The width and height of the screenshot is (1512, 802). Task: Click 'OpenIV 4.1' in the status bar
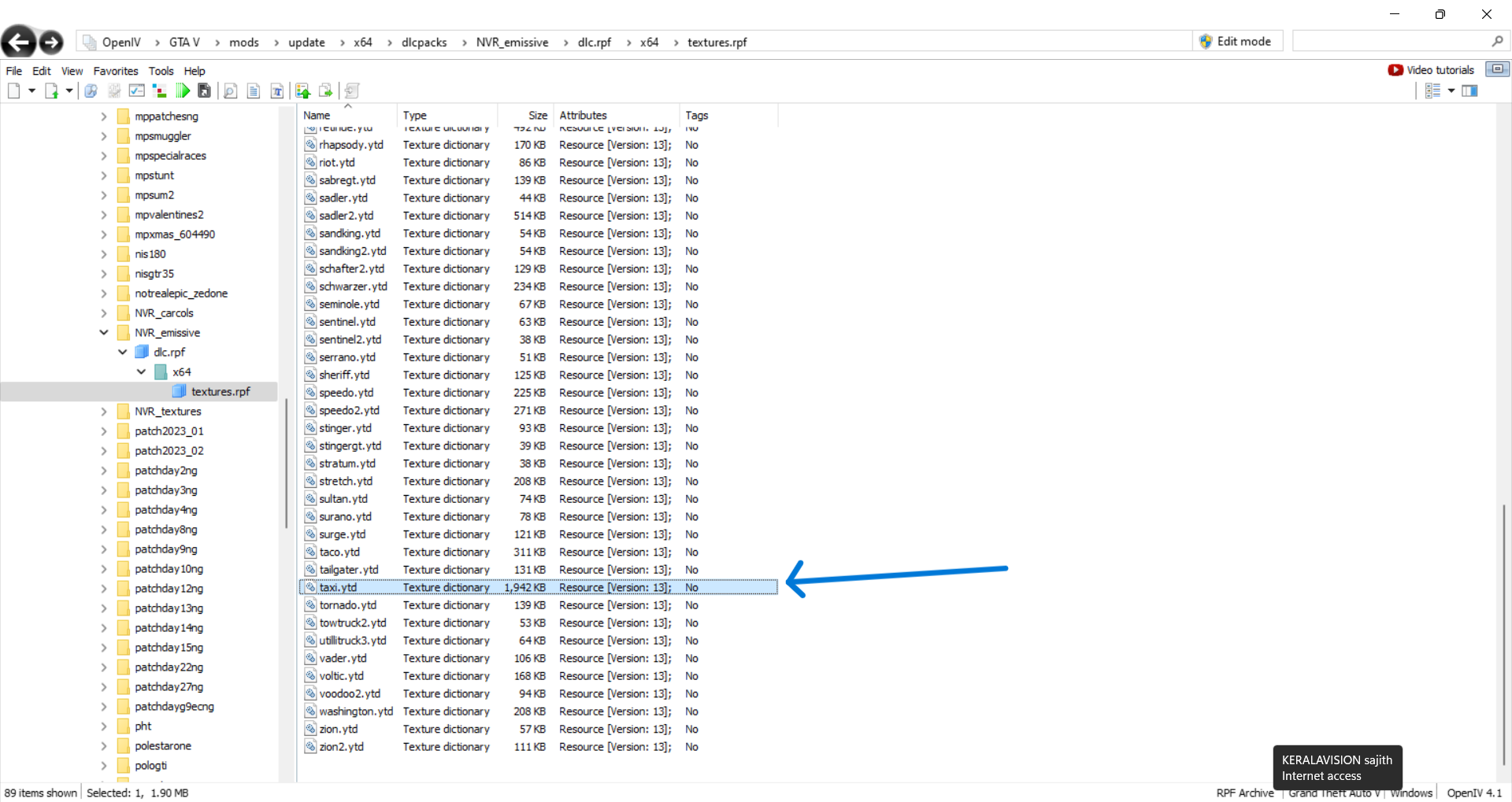click(1474, 793)
